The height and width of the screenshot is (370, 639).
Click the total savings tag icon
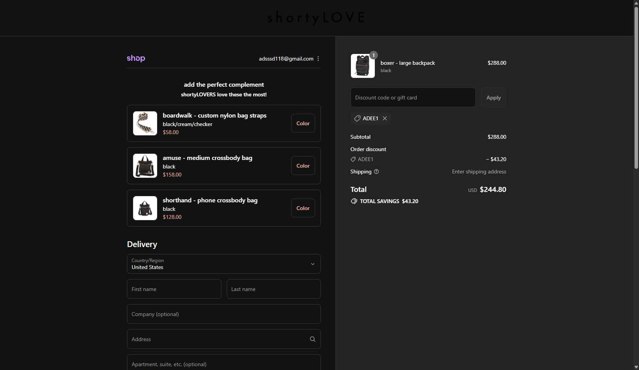354,201
